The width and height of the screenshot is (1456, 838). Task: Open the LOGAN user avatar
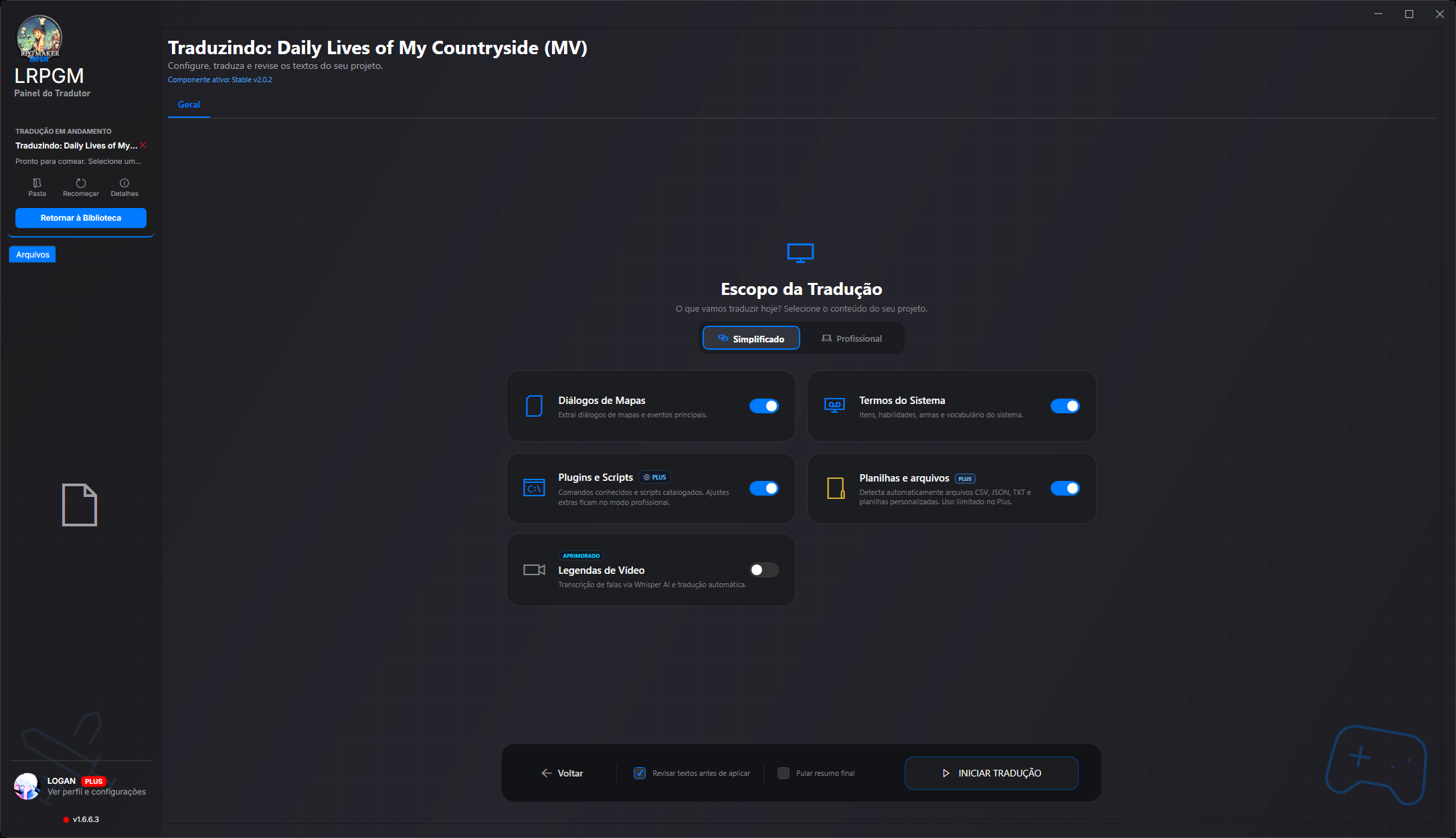pyautogui.click(x=27, y=787)
